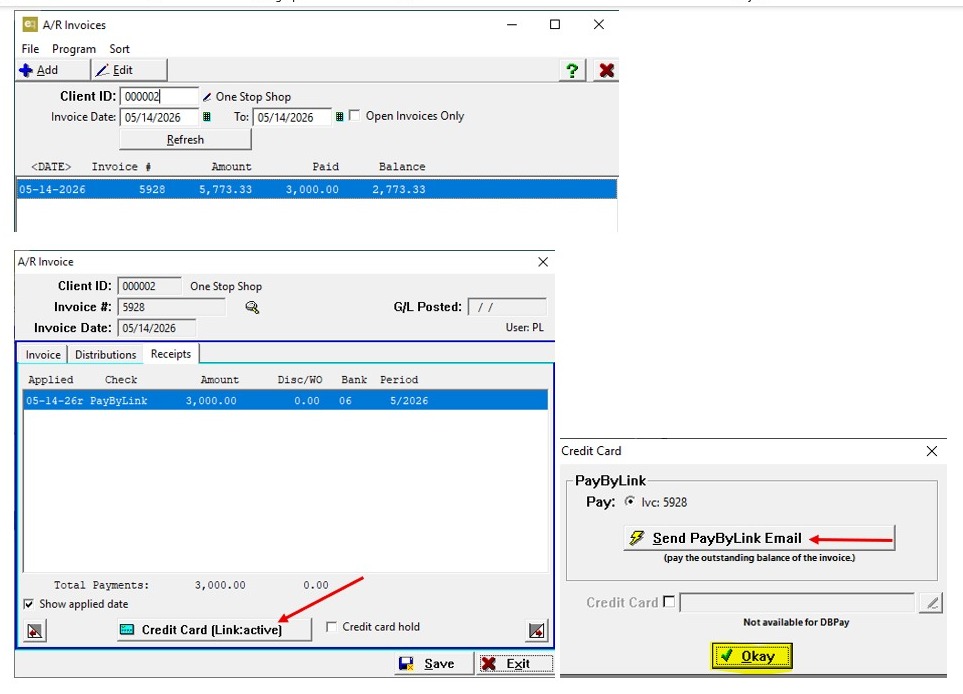Viewport: 963px width, 694px height.
Task: Click the A/R Invoices app title icon
Action: click(x=29, y=25)
